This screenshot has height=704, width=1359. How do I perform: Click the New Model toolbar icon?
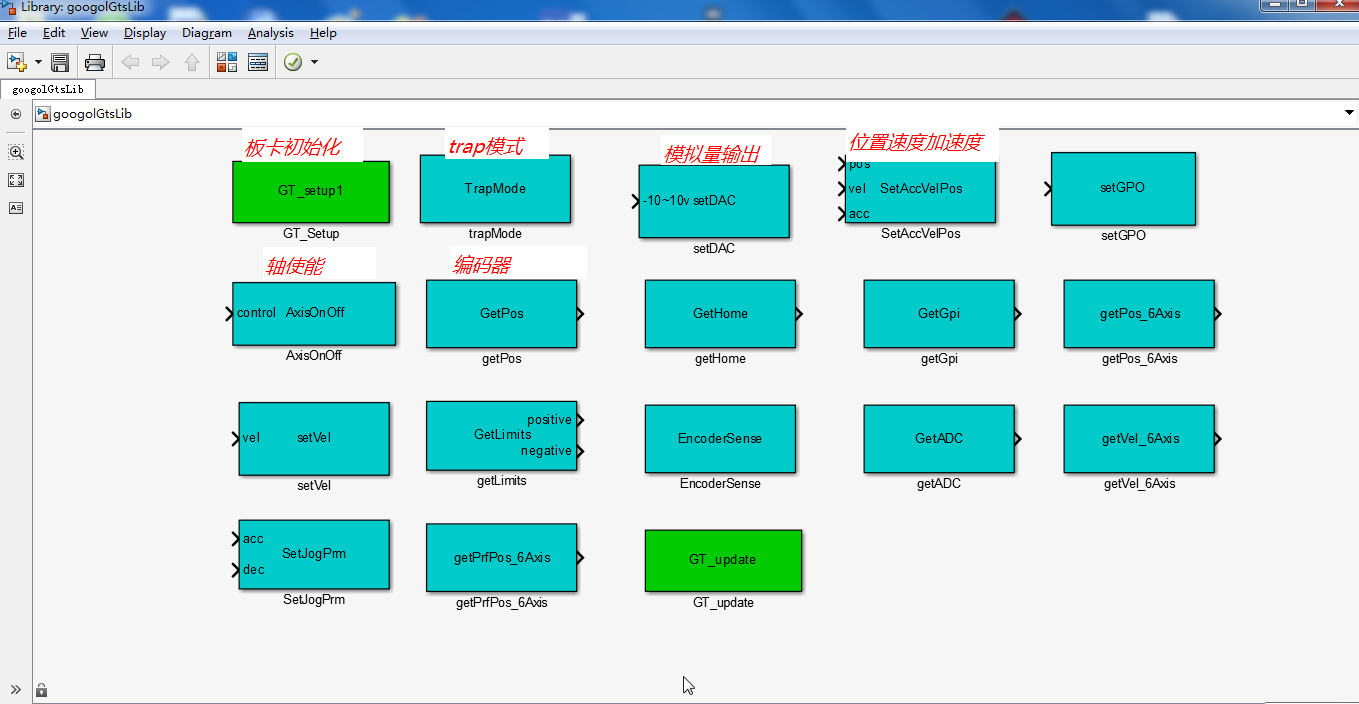(x=16, y=62)
